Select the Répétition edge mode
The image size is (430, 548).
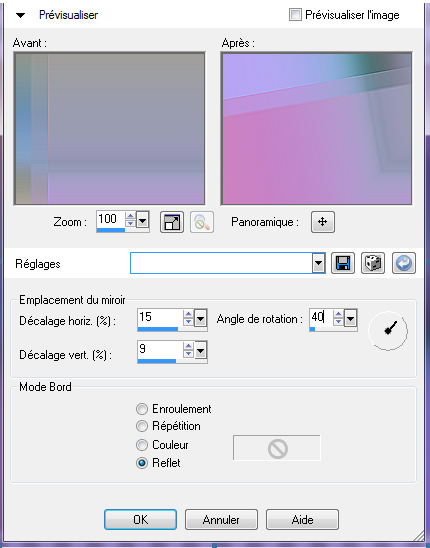(142, 426)
